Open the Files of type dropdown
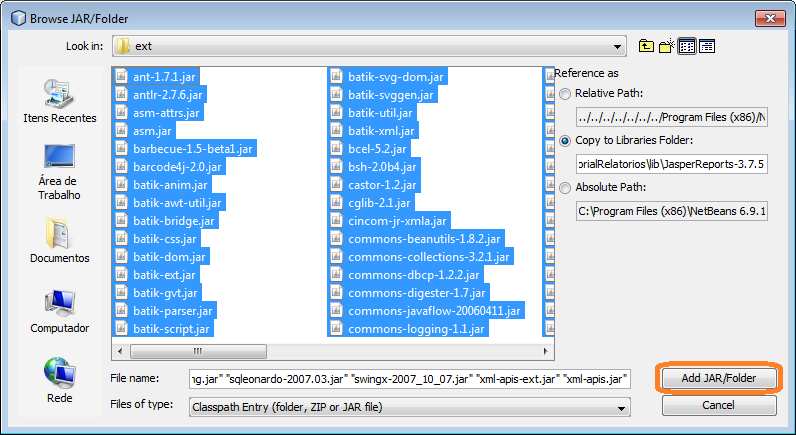Image resolution: width=796 pixels, height=435 pixels. coord(622,407)
